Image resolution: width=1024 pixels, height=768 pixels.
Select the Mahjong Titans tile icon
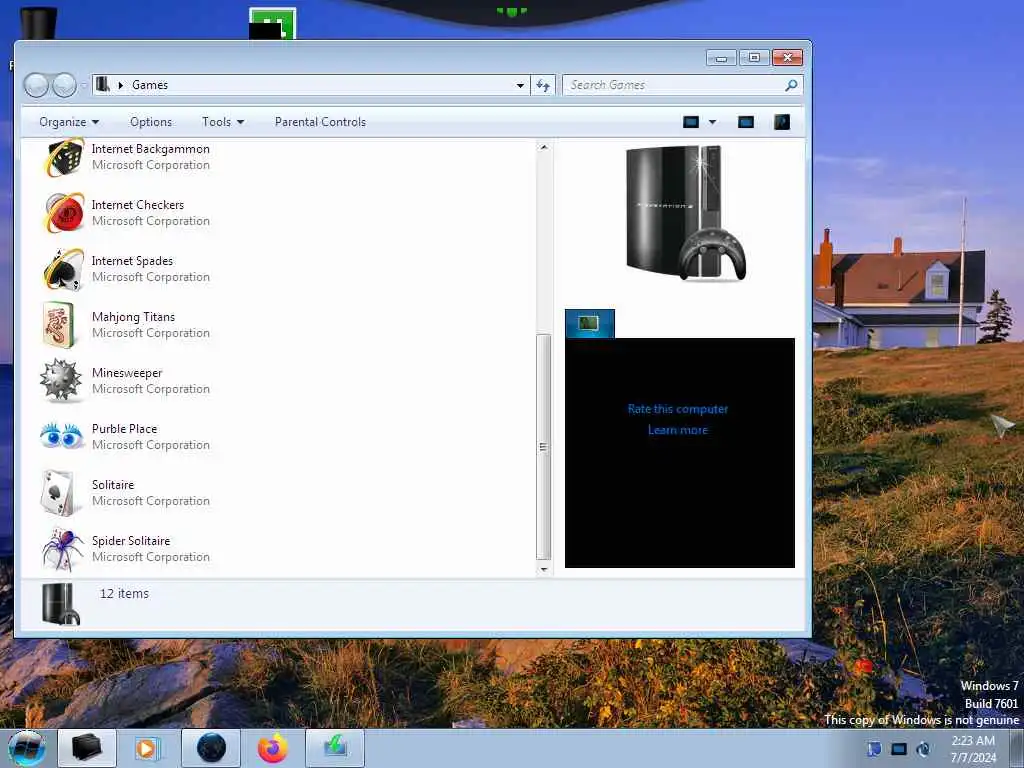pyautogui.click(x=59, y=325)
